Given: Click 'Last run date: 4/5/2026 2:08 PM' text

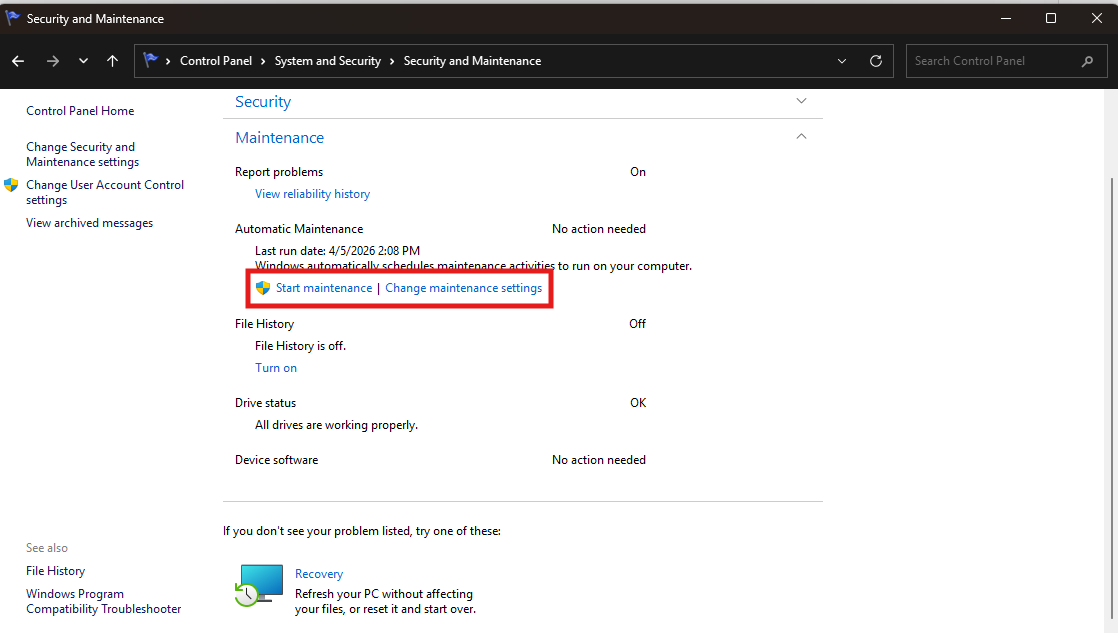Looking at the screenshot, I should point(337,251).
